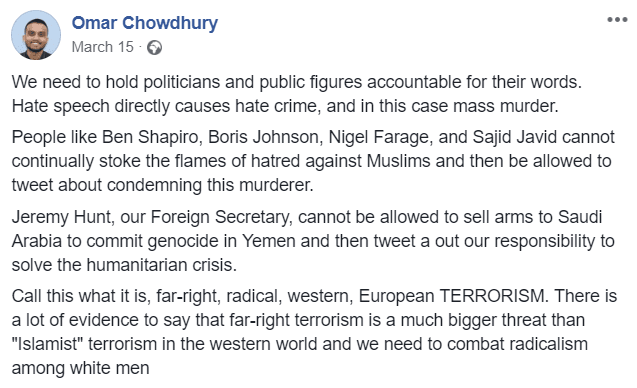Click the name Jeremy Hunt in the post
The height and width of the screenshot is (388, 637).
(63, 217)
